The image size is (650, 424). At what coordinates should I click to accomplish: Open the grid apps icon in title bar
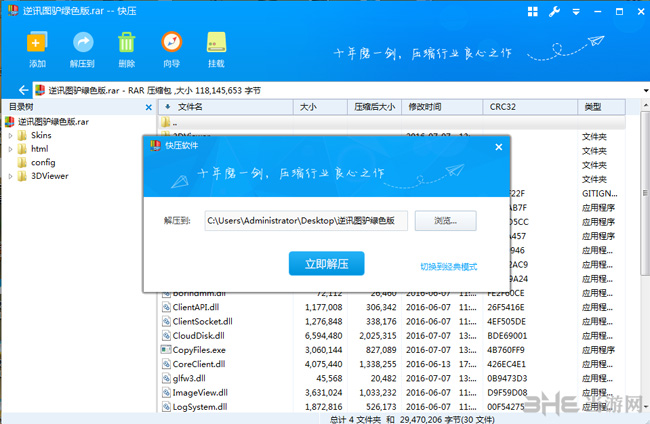click(533, 12)
